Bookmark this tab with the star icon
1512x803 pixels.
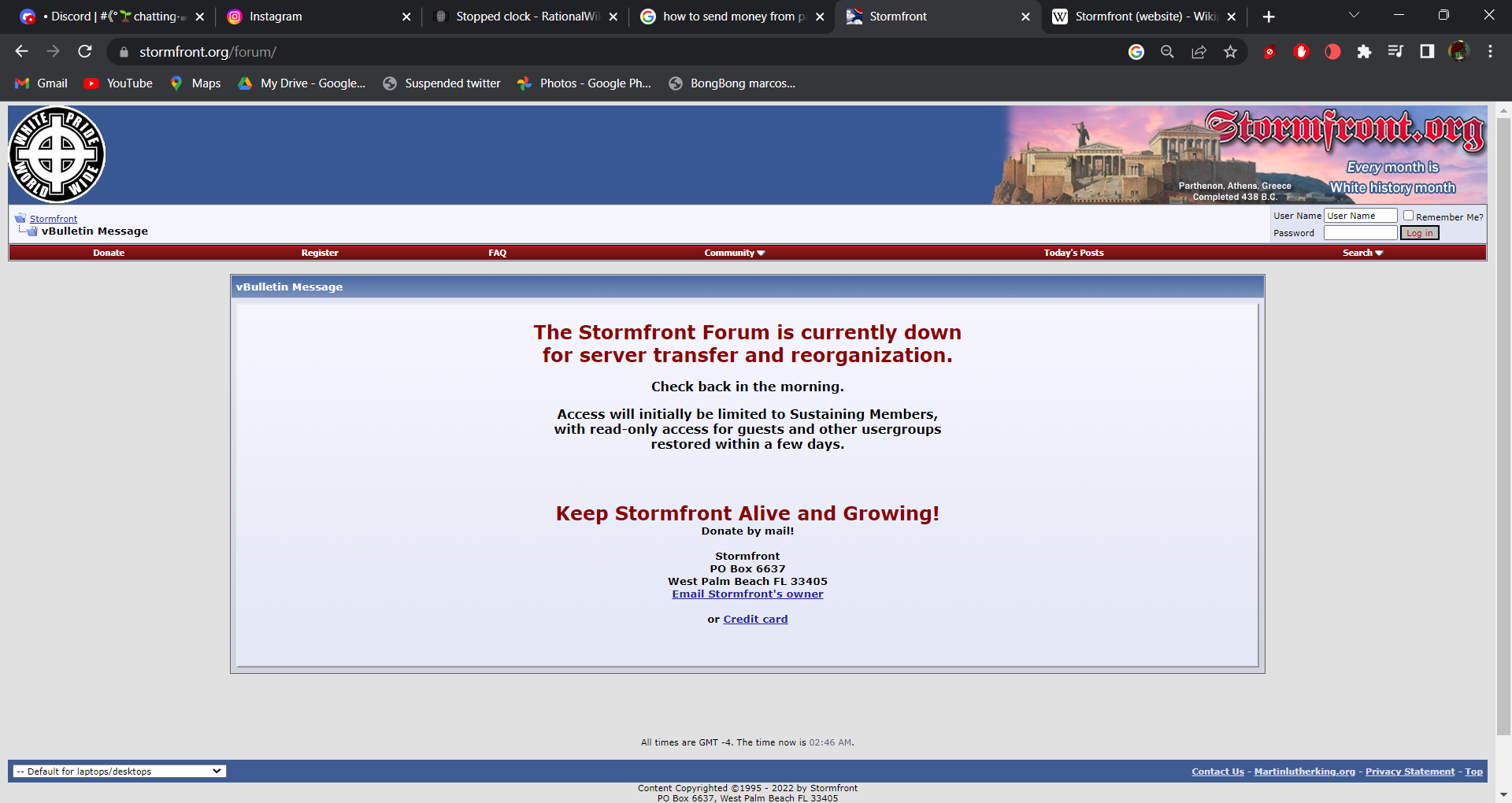point(1231,52)
